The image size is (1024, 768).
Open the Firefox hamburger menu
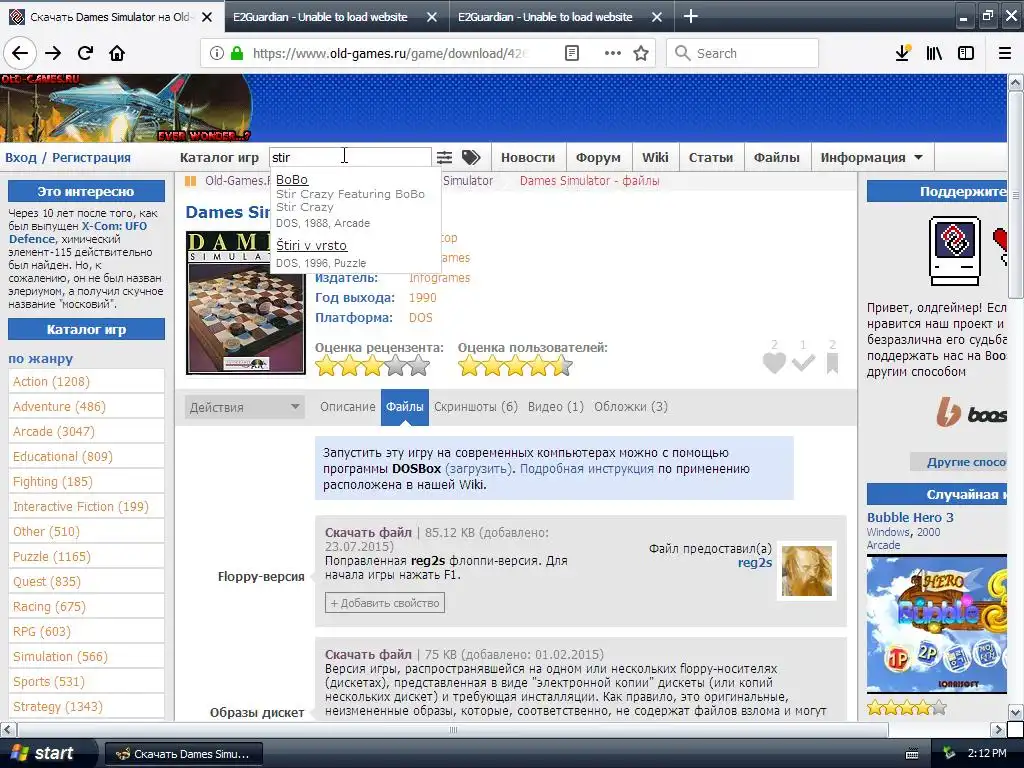(x=1005, y=53)
